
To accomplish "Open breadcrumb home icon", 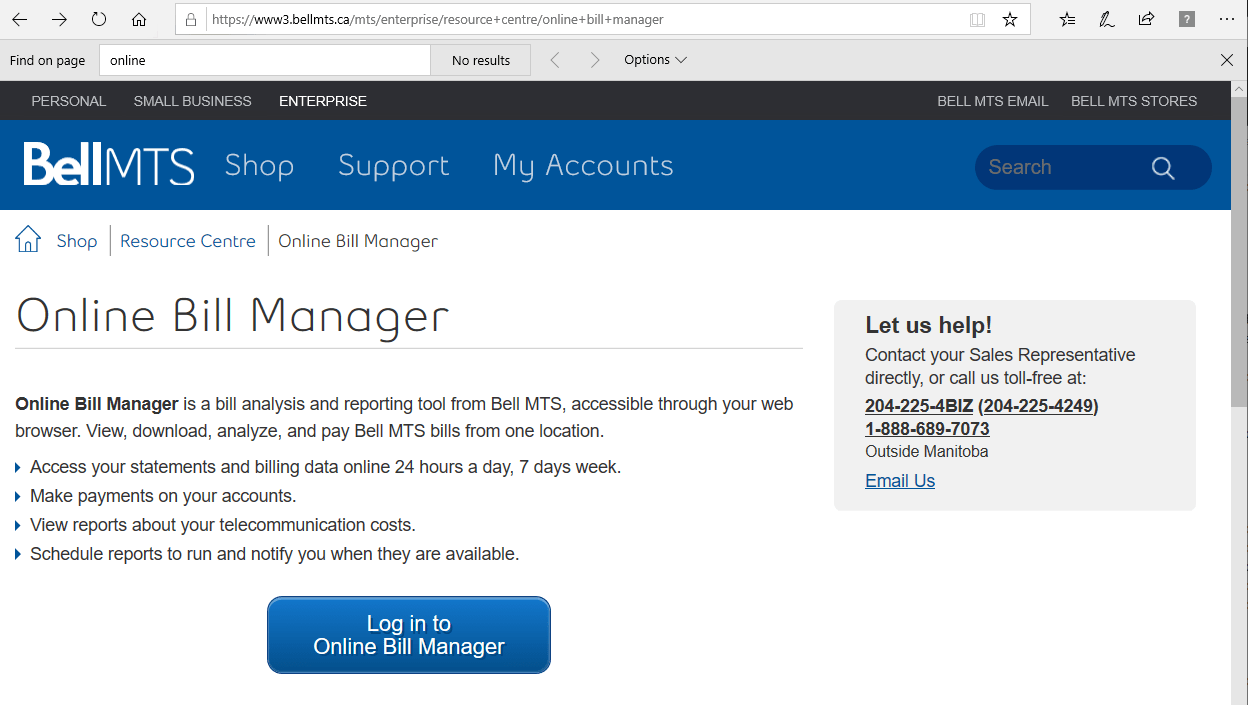I will [27, 238].
